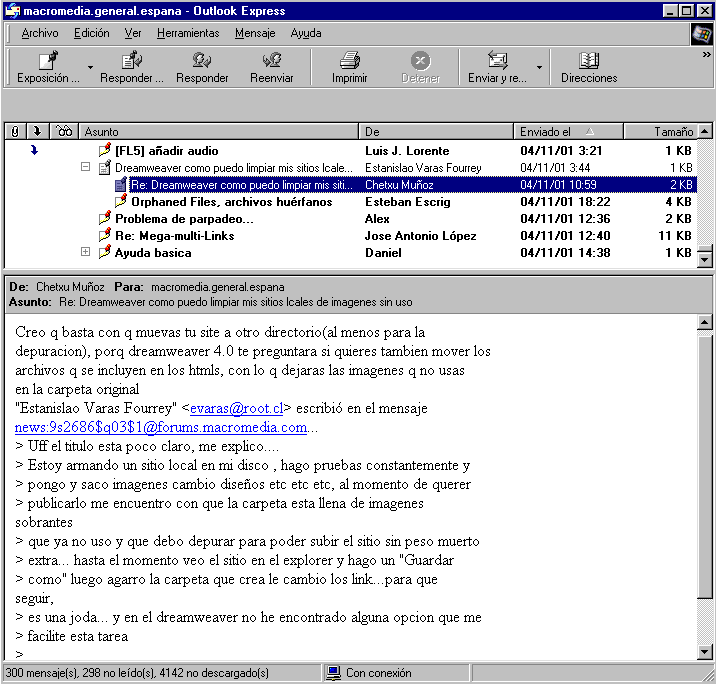Image resolution: width=716 pixels, height=684 pixels.
Task: Click the message list scrollbar thumb
Action: point(705,249)
